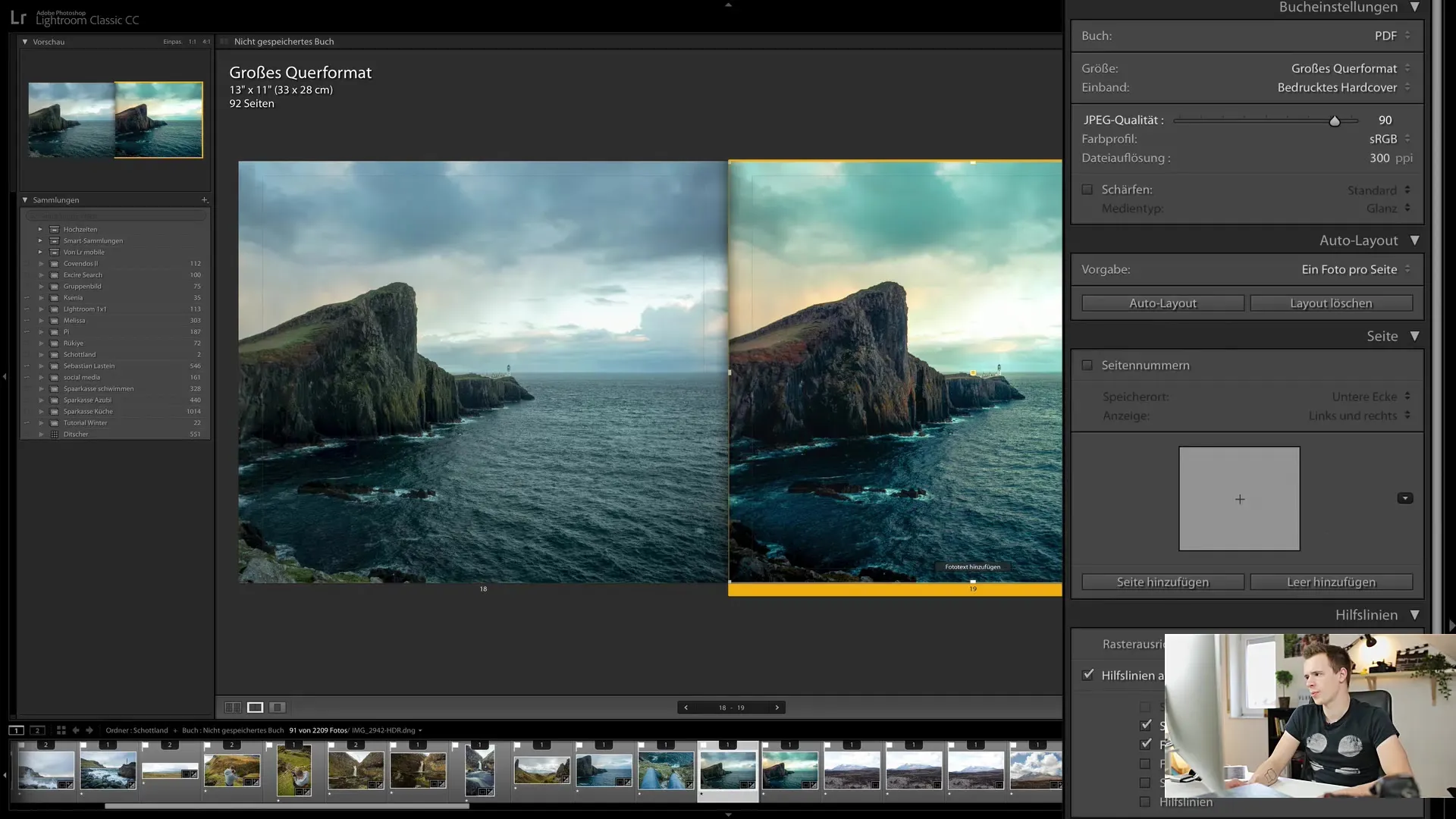1456x819 pixels.
Task: Open grid view icon in filmstrip bar
Action: [x=61, y=730]
